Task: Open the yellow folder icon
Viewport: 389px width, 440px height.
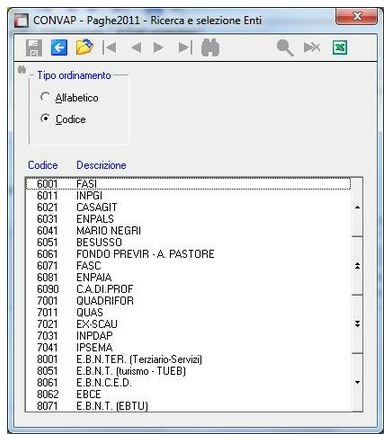Action: [x=84, y=47]
